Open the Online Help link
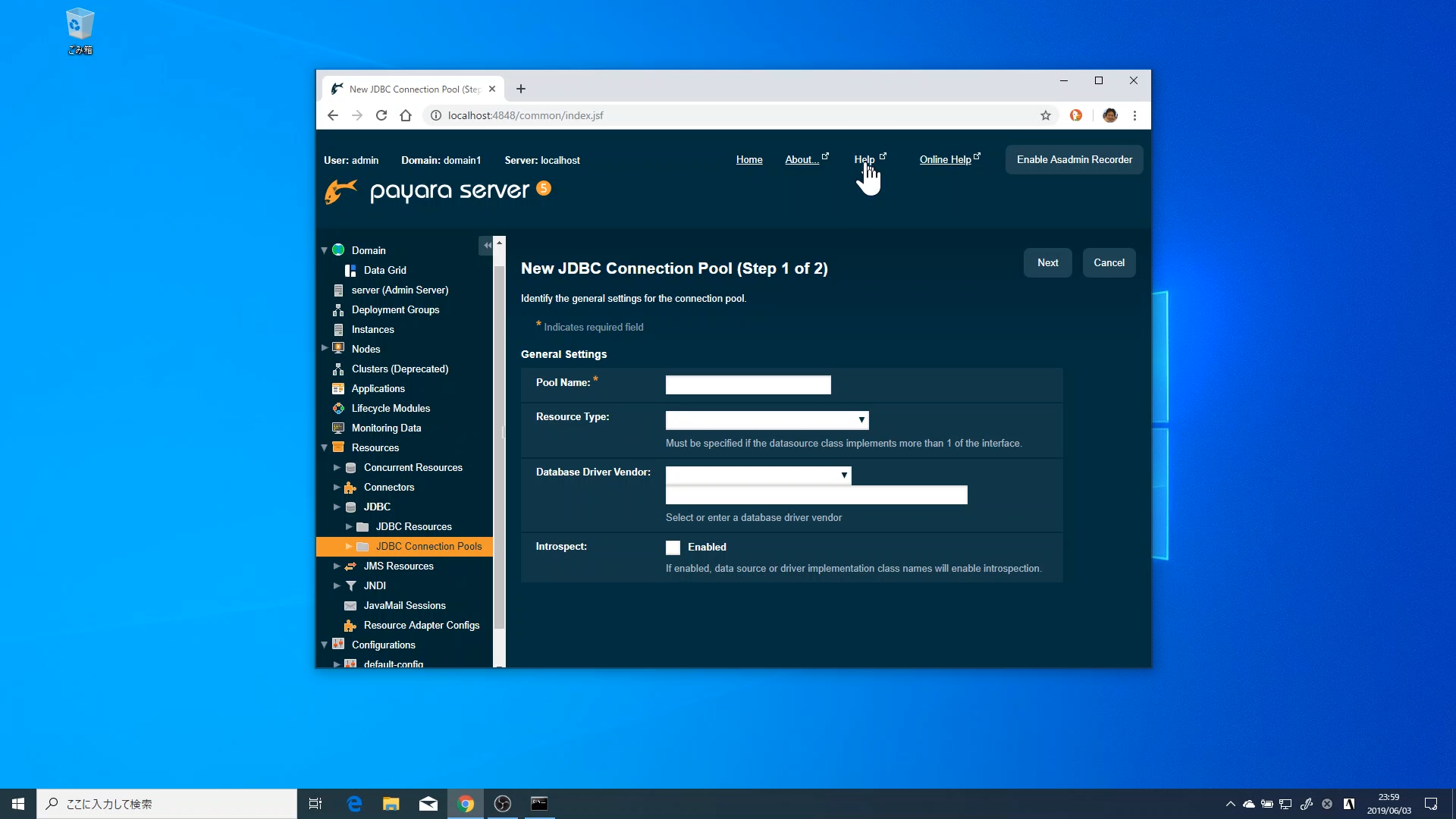Image resolution: width=1456 pixels, height=819 pixels. tap(945, 160)
